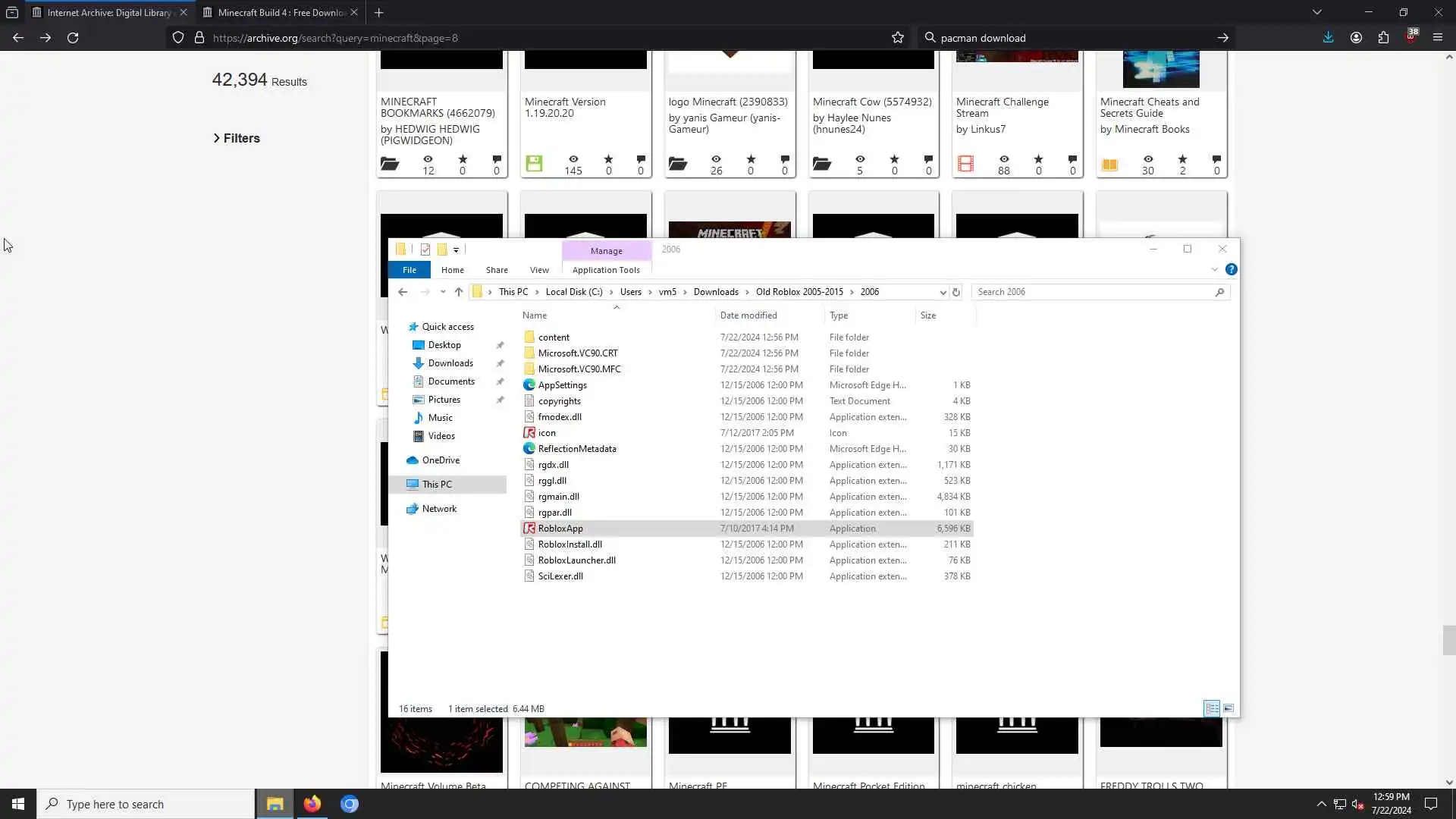Refresh the Explorer folder view
Screen dimensions: 1456x819
(x=956, y=292)
